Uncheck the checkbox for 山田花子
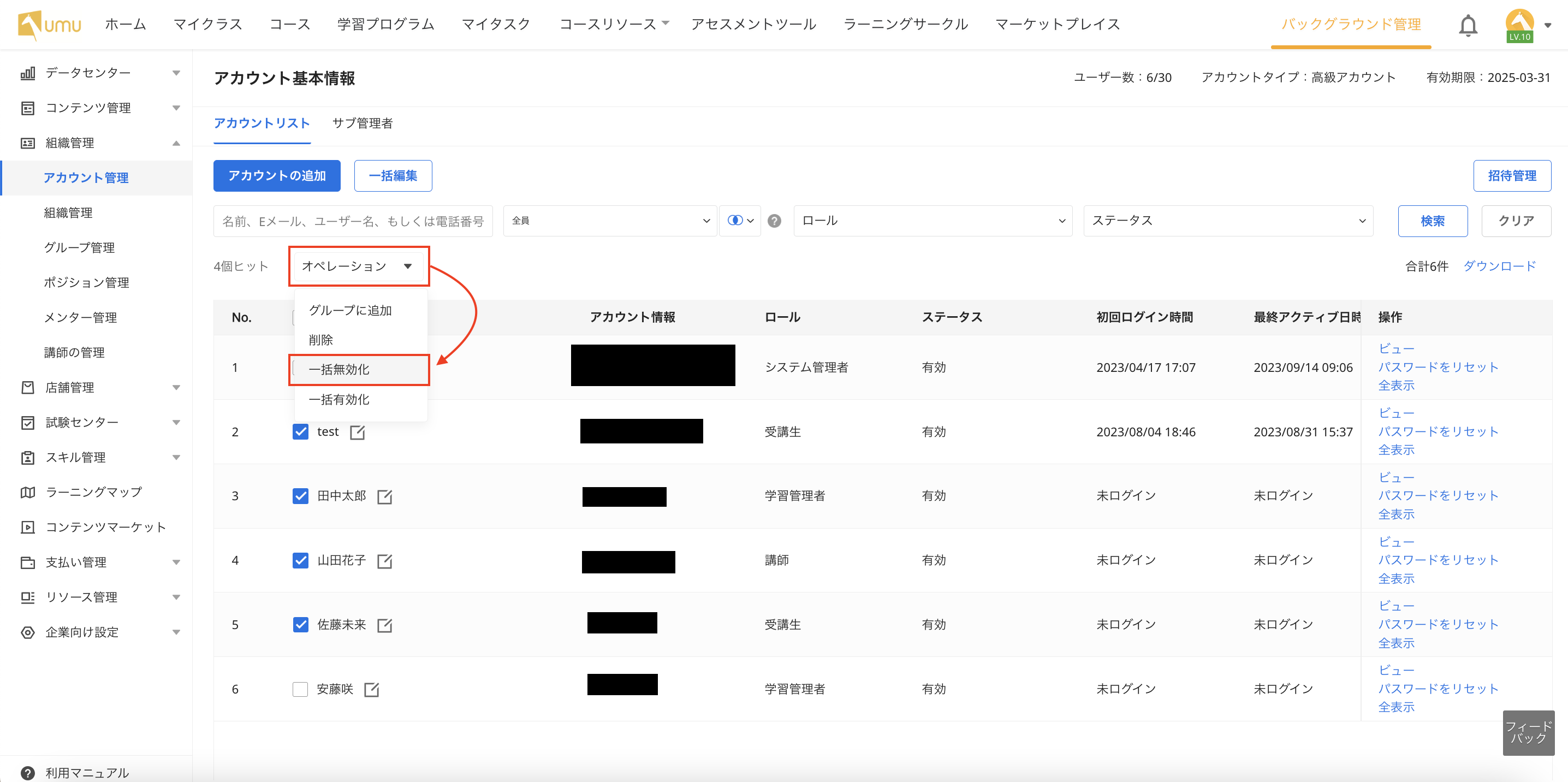The image size is (1568, 782). pos(300,560)
